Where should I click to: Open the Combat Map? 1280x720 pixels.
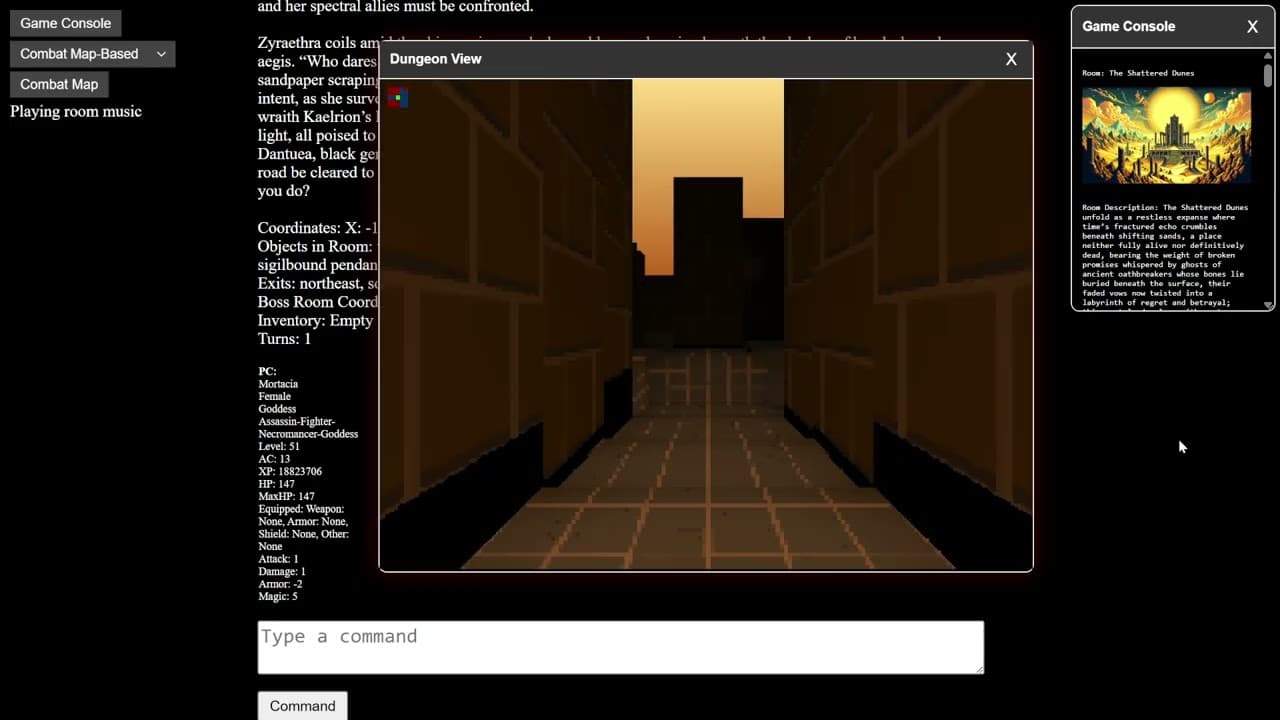click(59, 84)
